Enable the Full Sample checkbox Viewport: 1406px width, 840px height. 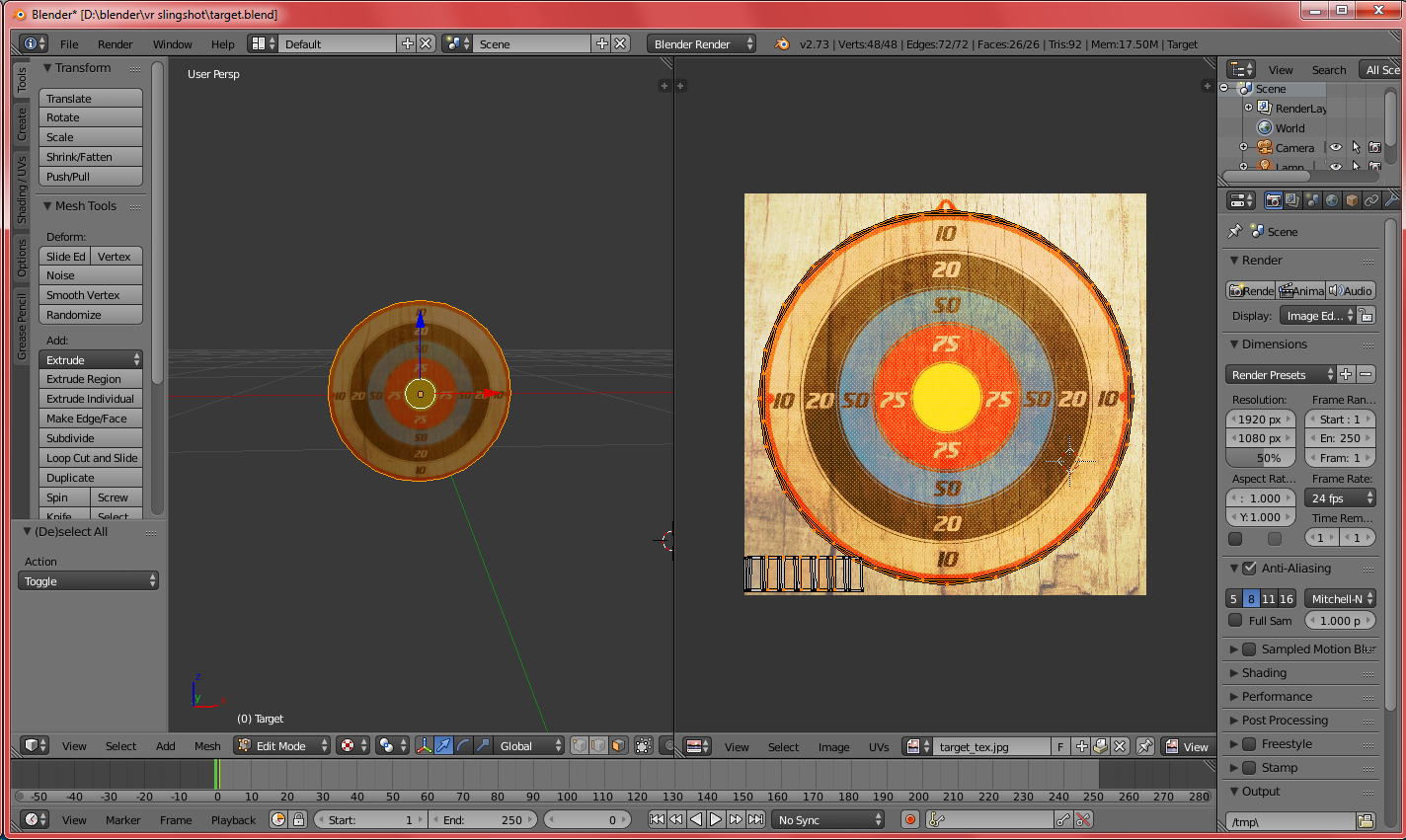(x=1235, y=620)
